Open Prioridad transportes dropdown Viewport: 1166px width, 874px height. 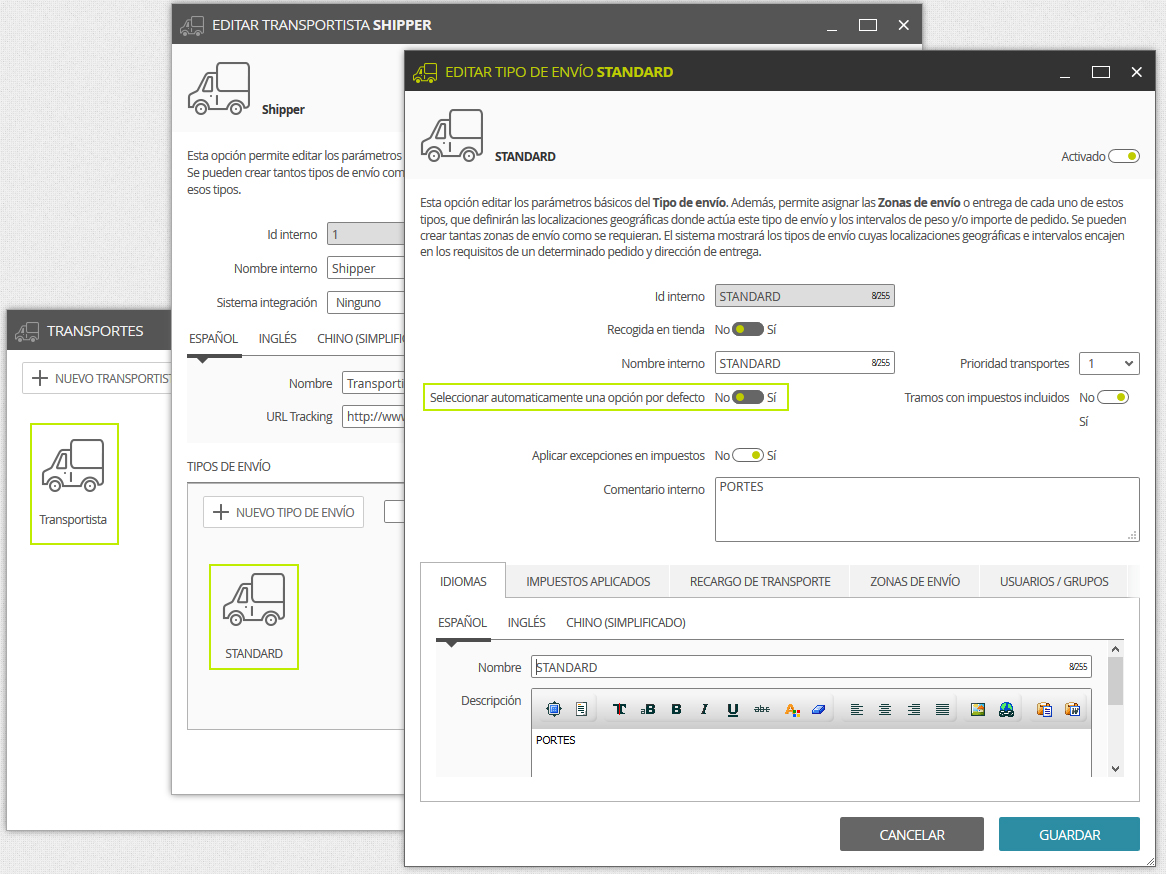point(1109,364)
